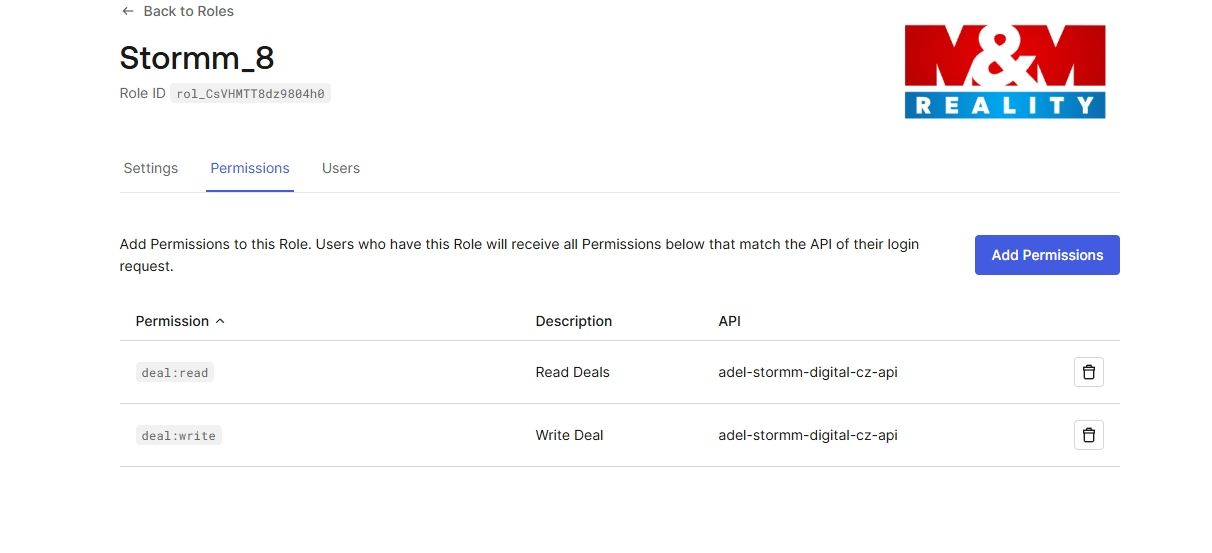Viewport: 1212px width, 553px height.
Task: Click the API column header
Action: click(x=729, y=321)
